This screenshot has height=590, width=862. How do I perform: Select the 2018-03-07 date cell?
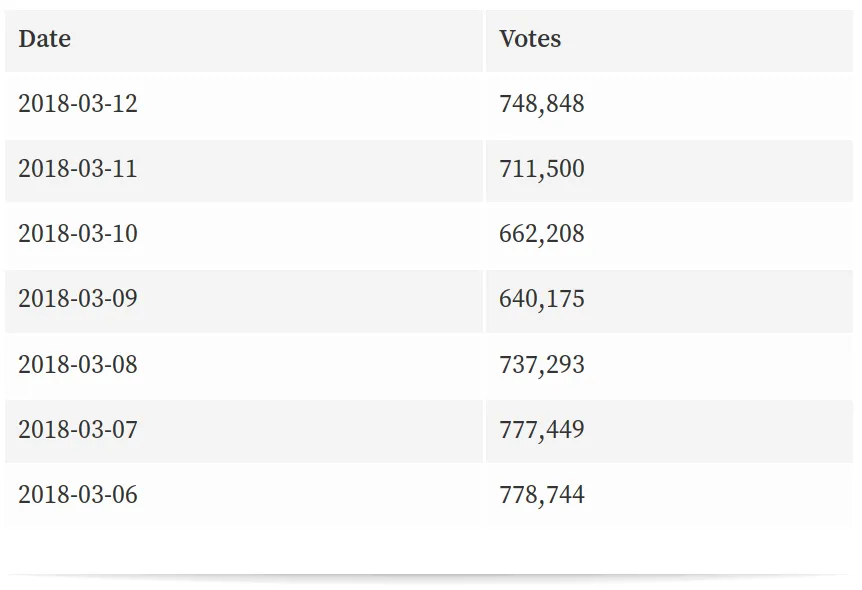[x=78, y=430]
